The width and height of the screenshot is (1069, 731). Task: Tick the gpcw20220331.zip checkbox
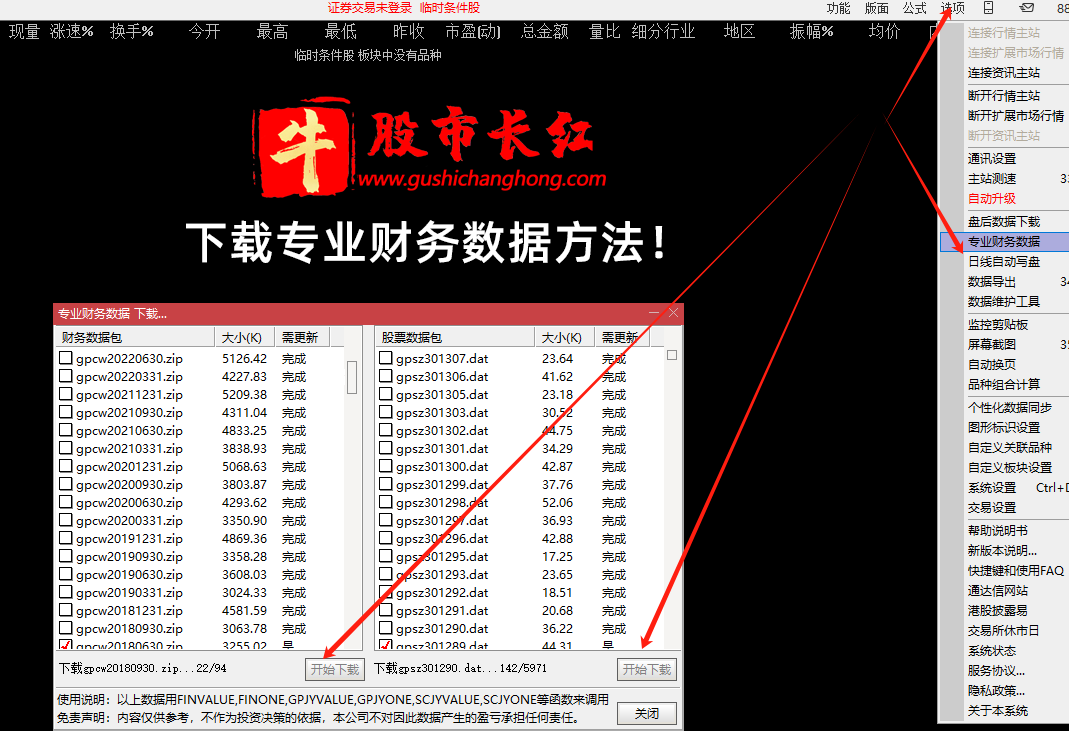point(65,376)
